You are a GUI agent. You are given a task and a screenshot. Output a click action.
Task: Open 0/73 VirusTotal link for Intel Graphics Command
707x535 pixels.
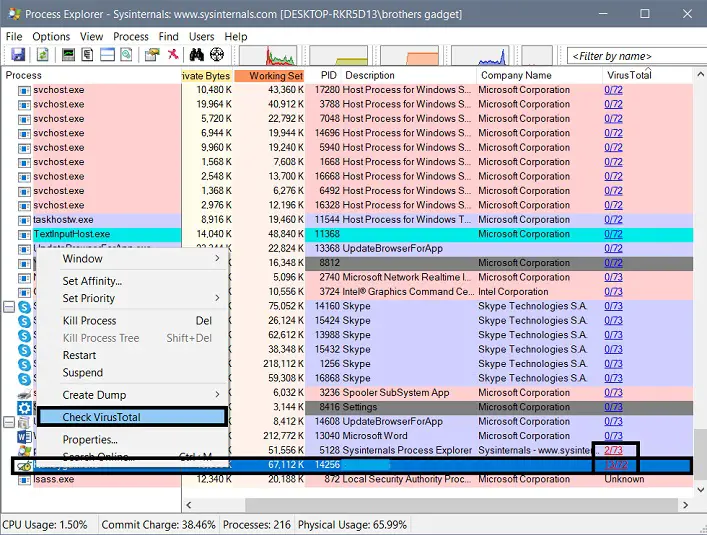613,292
